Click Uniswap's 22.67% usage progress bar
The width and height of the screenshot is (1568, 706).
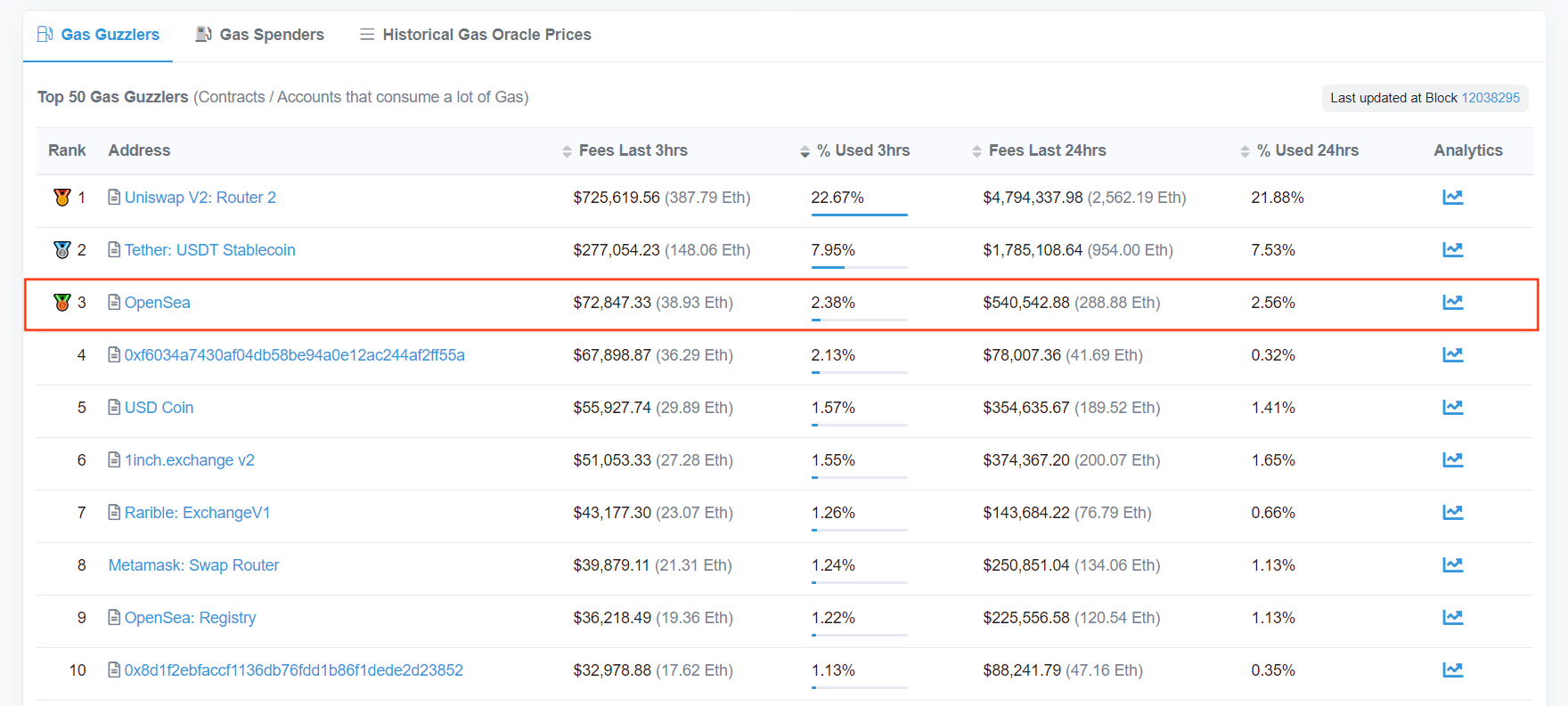tap(859, 215)
